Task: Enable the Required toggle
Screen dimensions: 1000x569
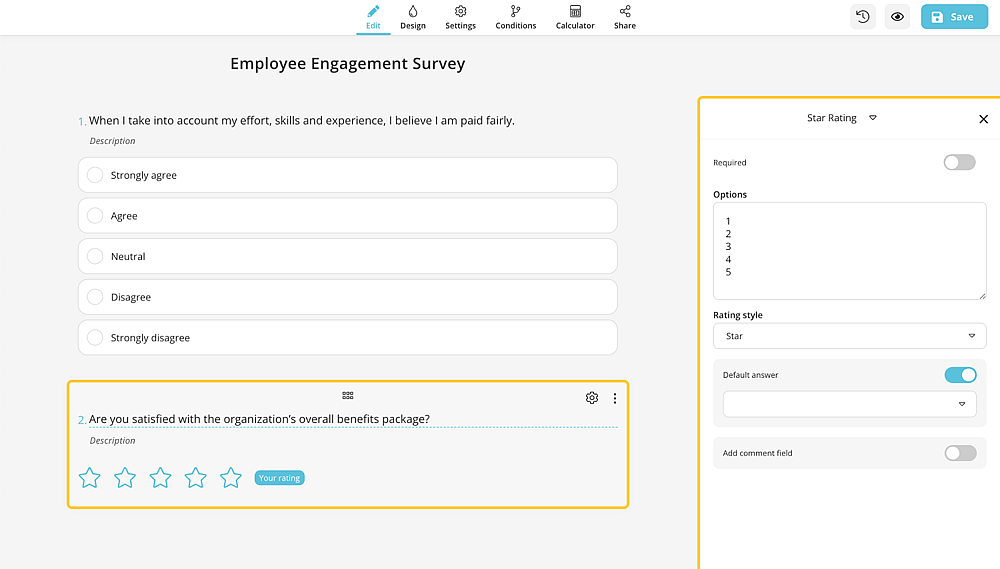Action: 959,162
